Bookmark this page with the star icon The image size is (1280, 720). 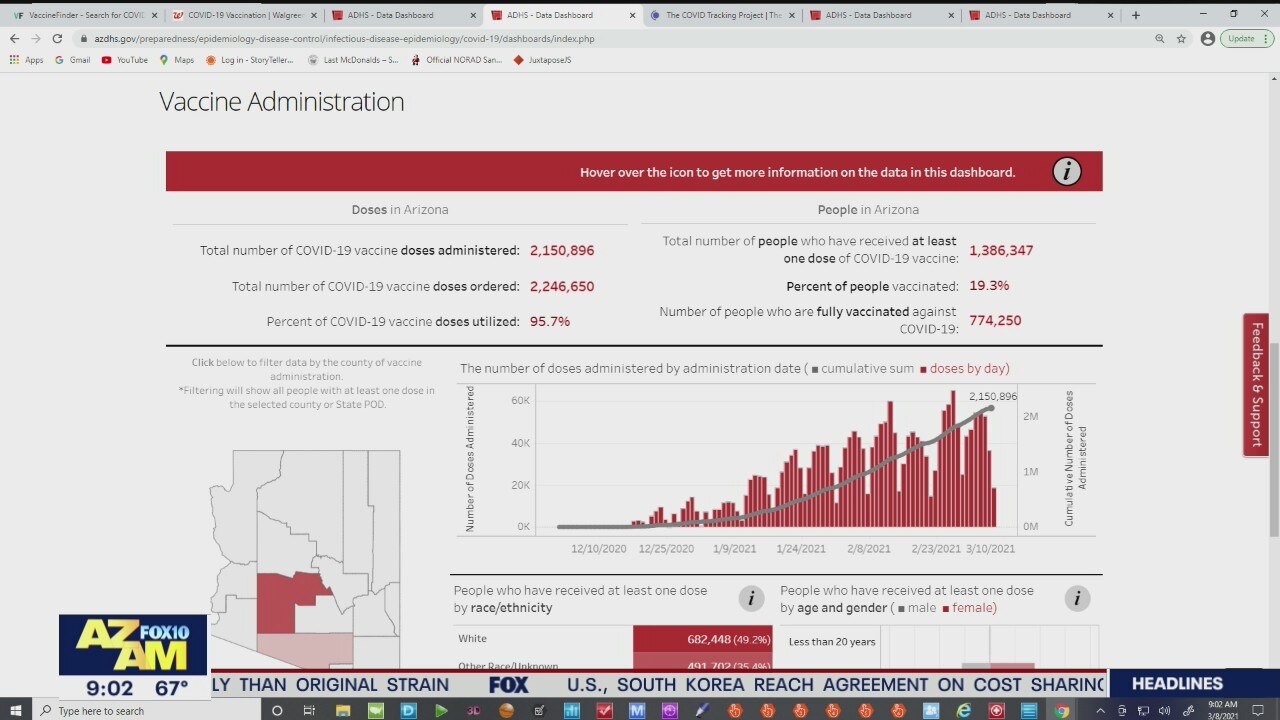coord(1181,38)
